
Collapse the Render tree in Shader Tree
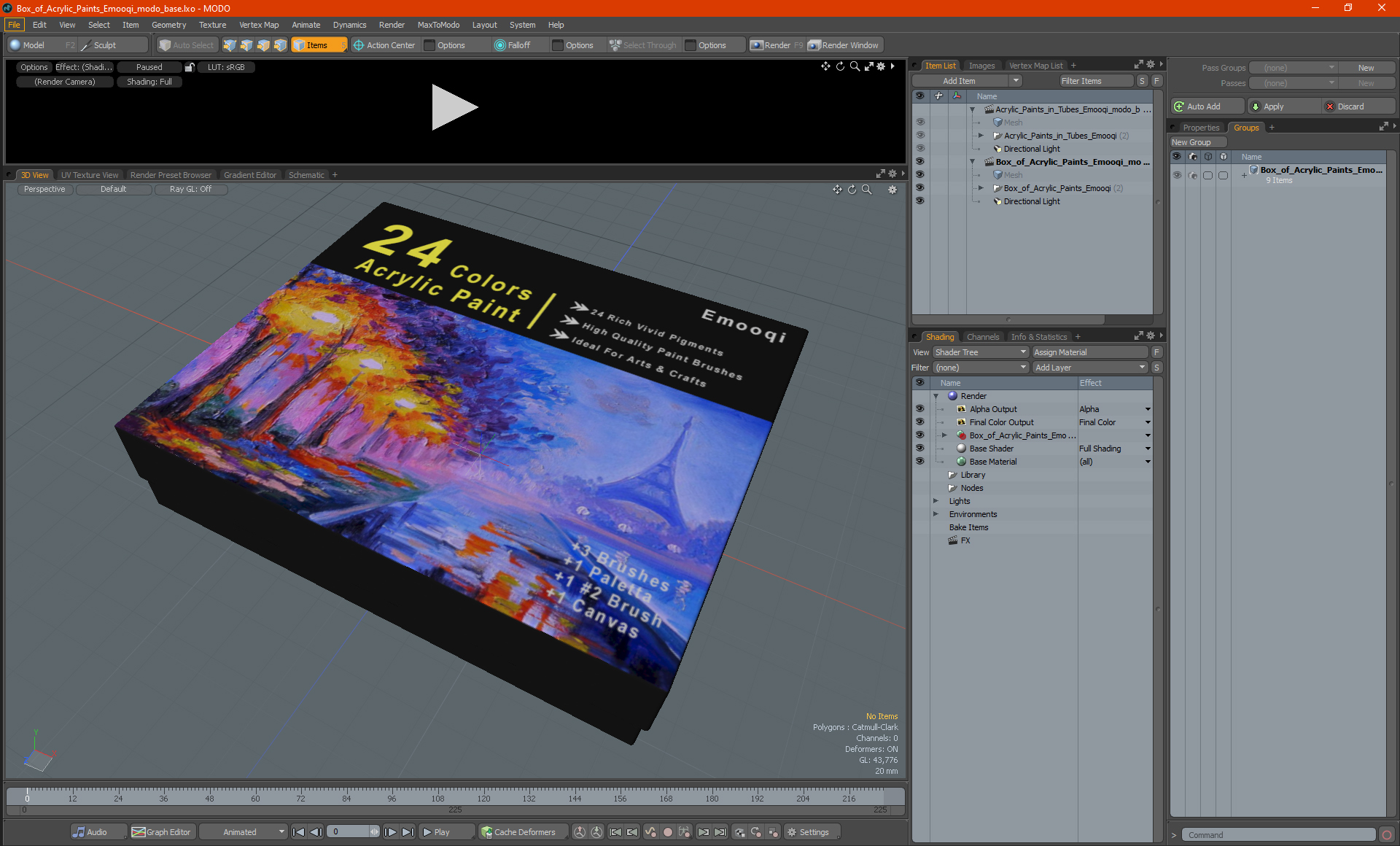[936, 396]
